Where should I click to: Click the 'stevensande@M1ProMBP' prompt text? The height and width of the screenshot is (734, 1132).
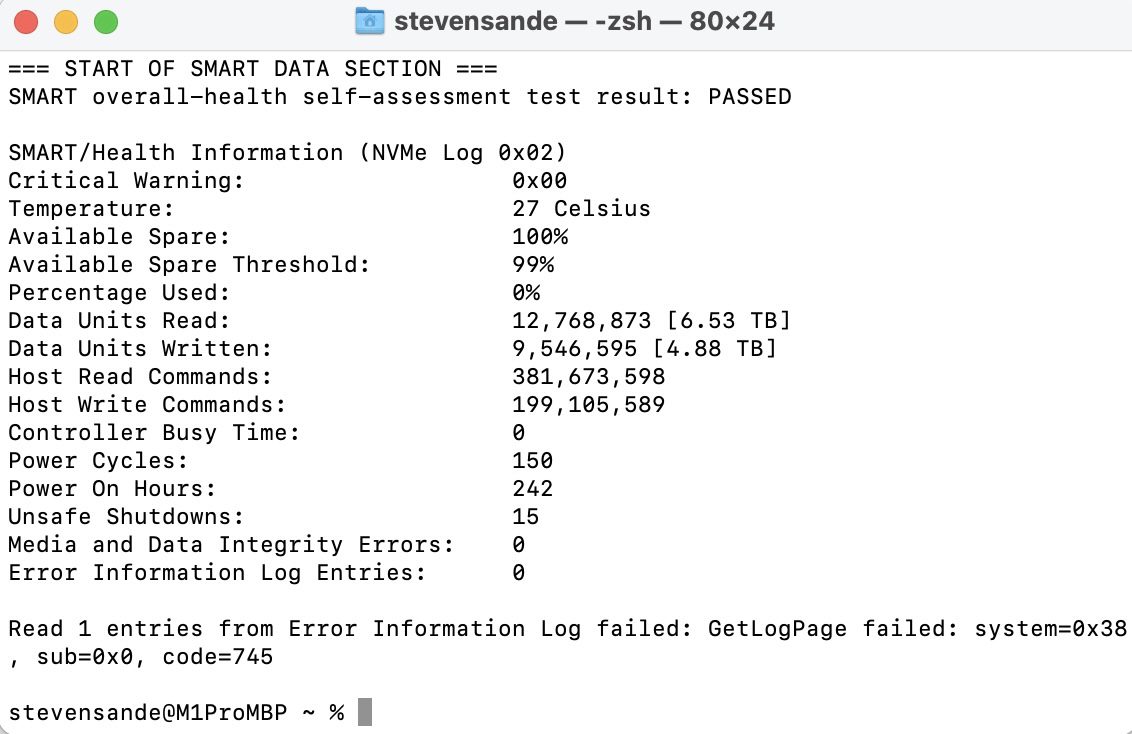149,712
